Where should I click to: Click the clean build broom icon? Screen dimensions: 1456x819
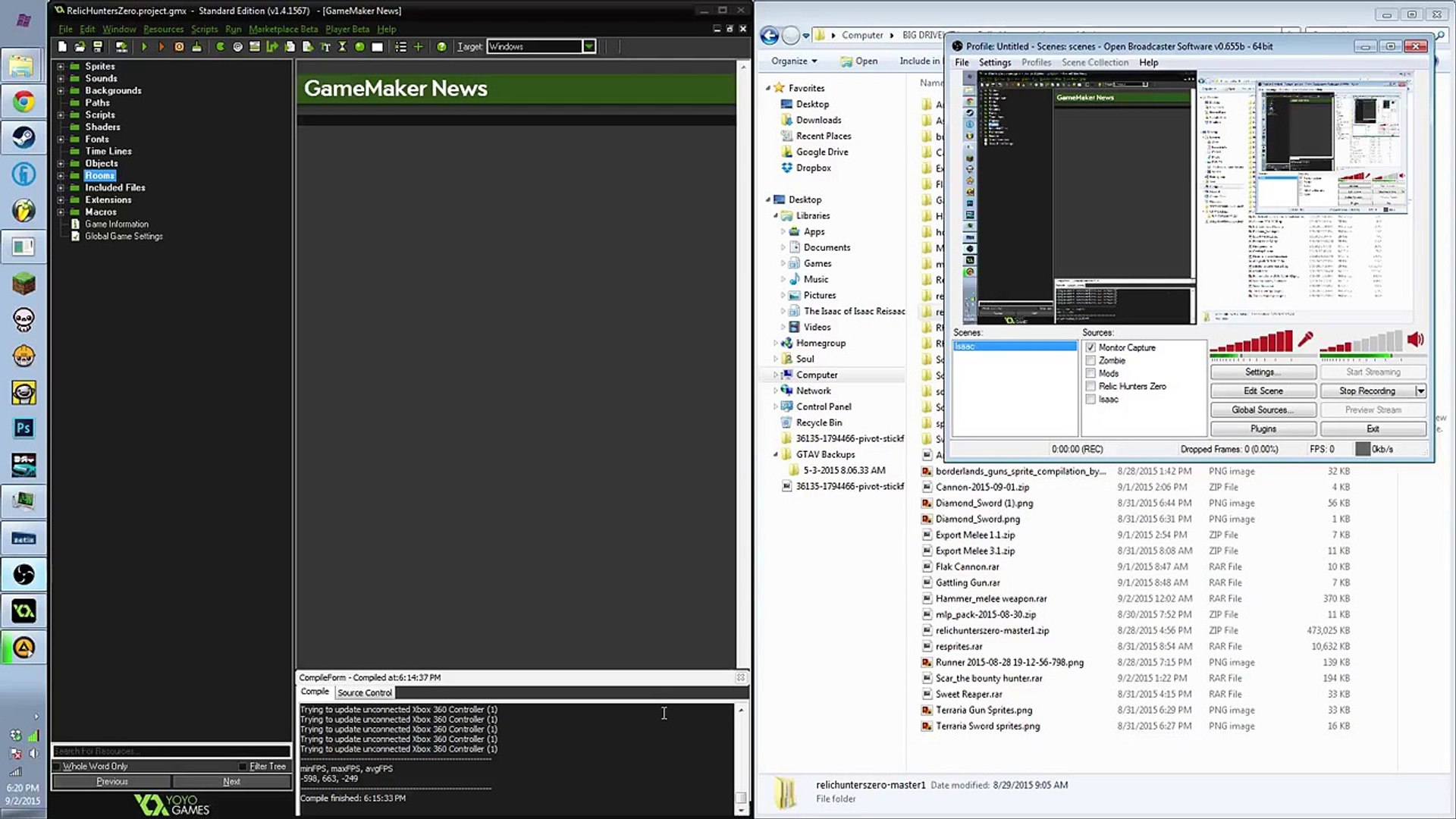tap(196, 47)
